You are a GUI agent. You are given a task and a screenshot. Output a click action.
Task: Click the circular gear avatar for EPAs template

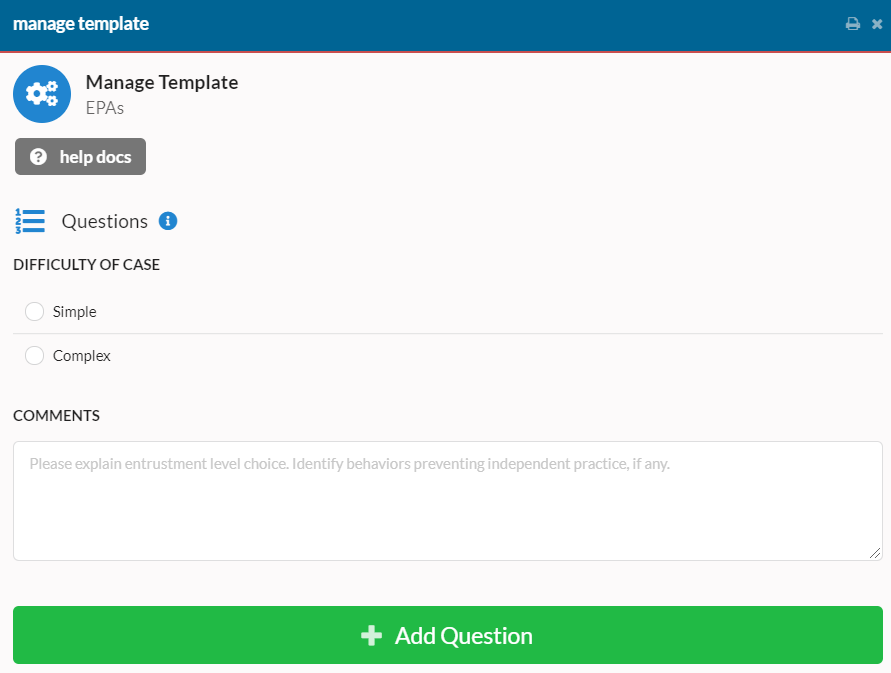41,93
